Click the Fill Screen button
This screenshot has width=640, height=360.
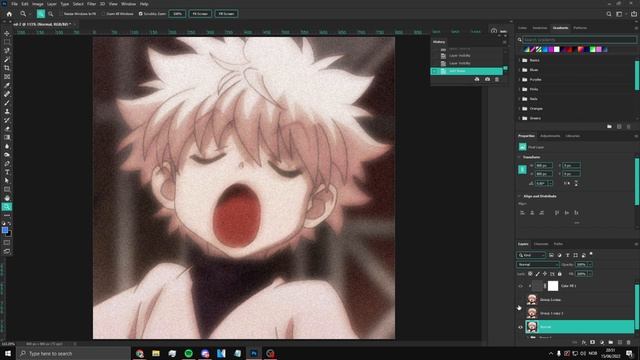pos(227,14)
